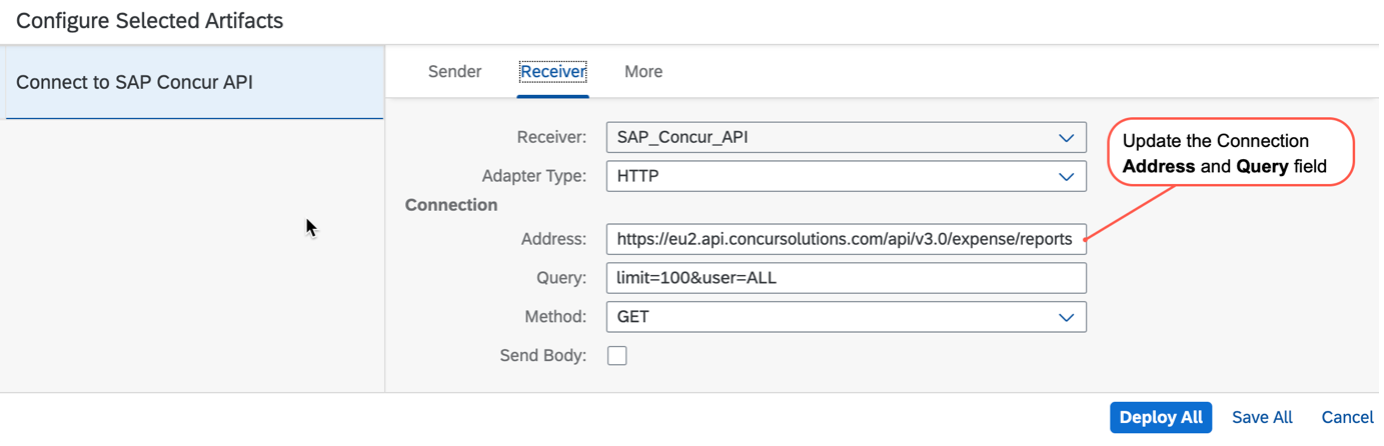Click the GET method value

[633, 317]
